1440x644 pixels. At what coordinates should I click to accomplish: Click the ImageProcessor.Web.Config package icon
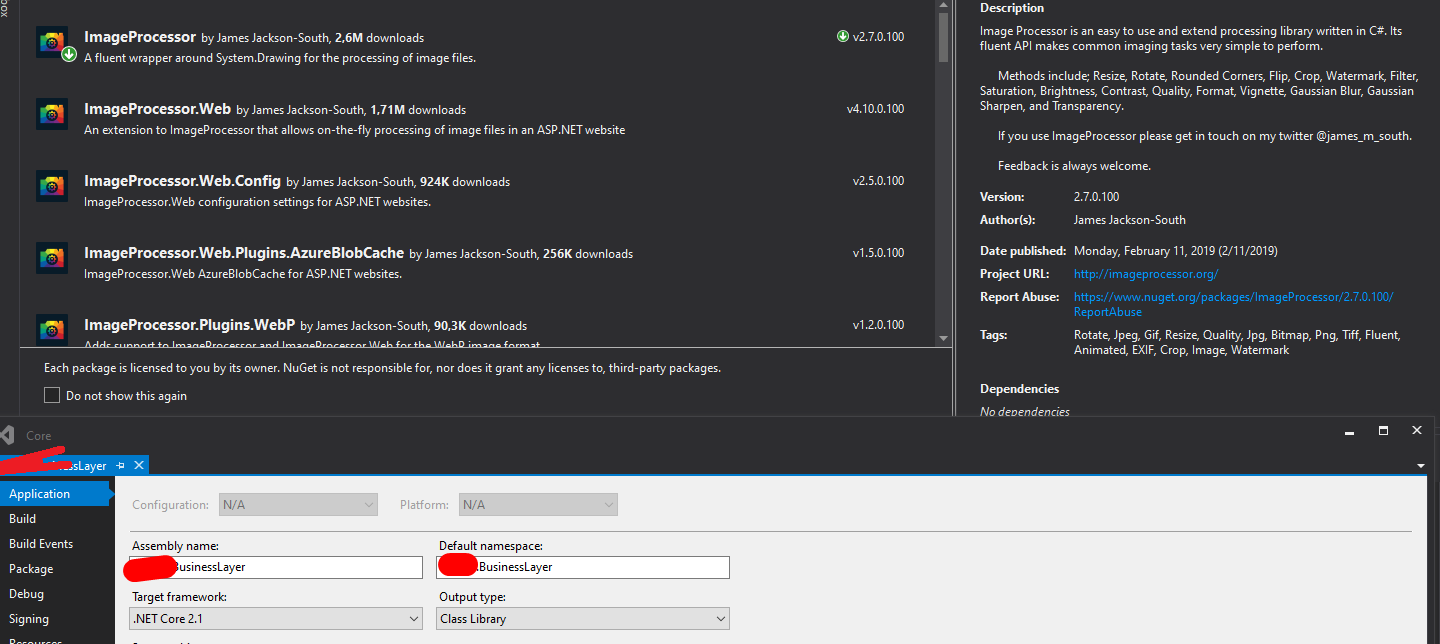tap(52, 186)
